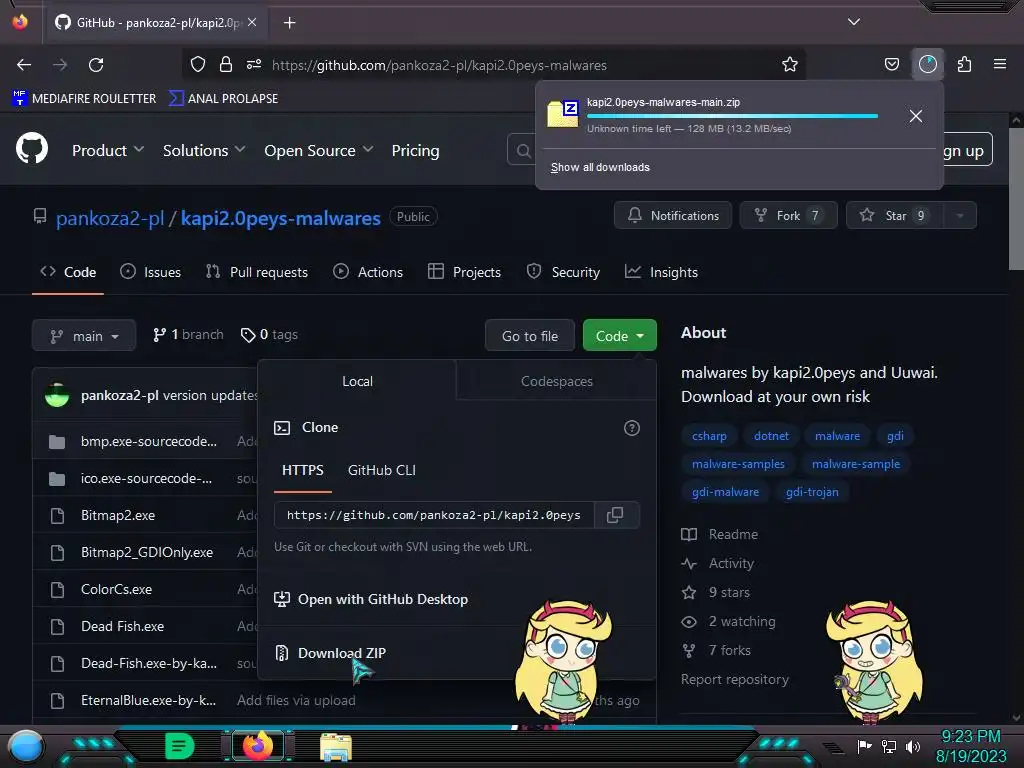Click Show all downloads link
The image size is (1024, 768).
click(x=600, y=167)
